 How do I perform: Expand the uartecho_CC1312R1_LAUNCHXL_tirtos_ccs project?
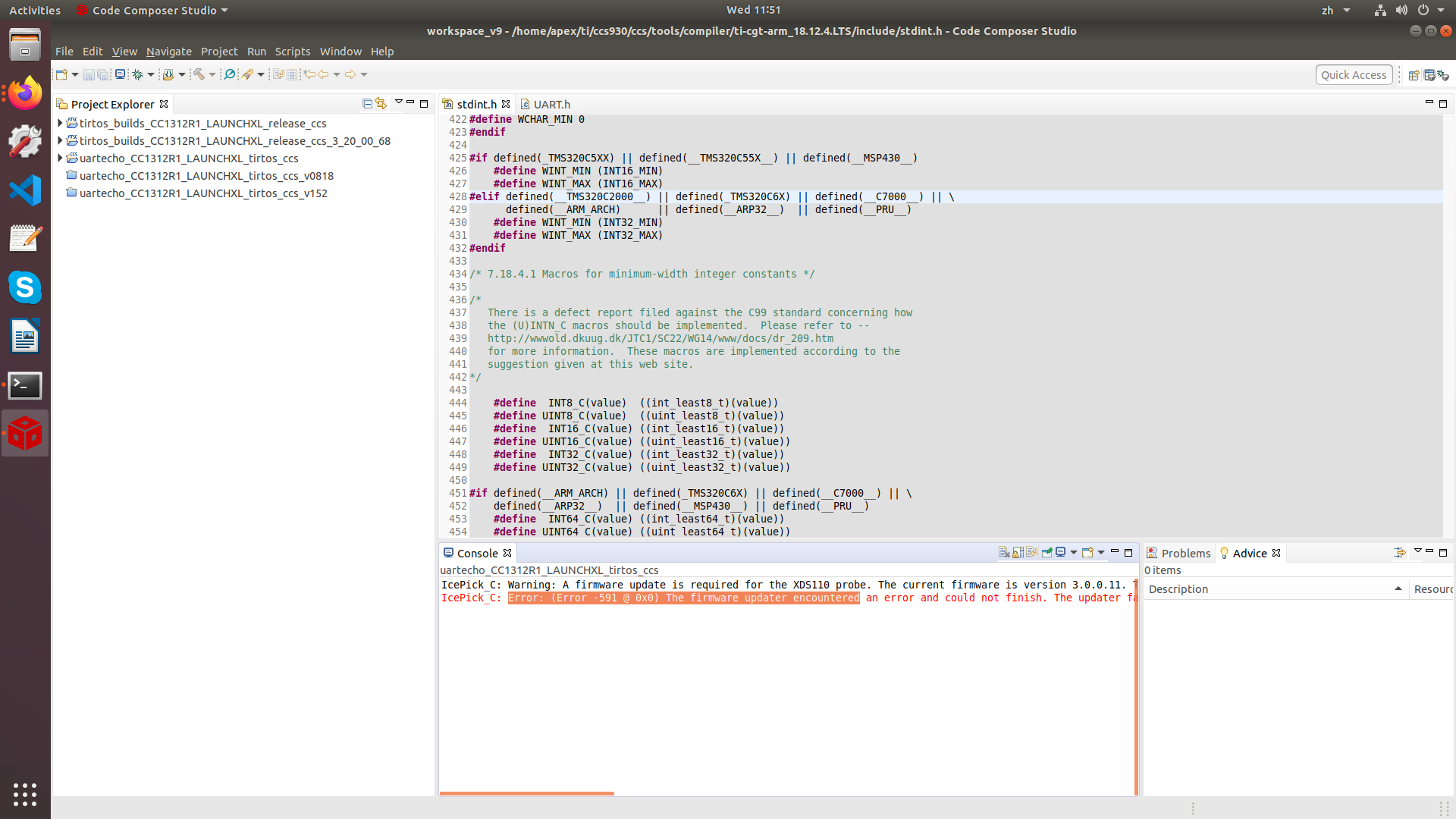(60, 158)
